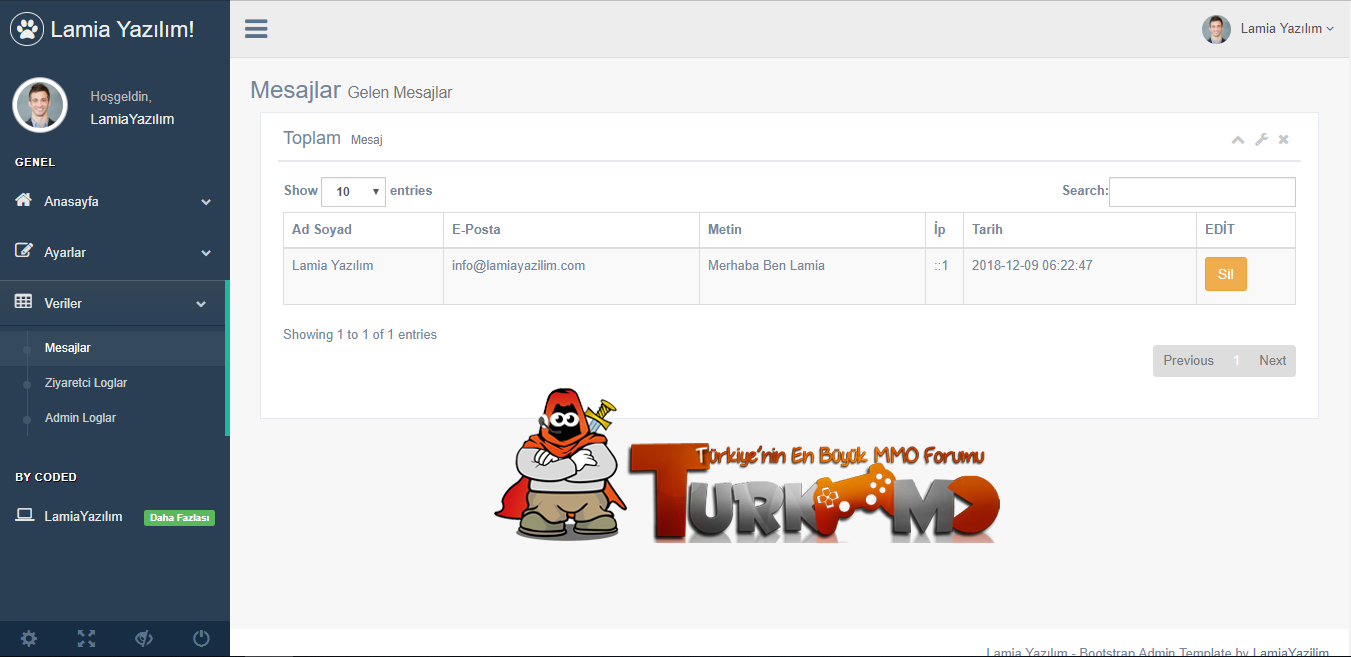
Task: Open the Veriler sidebar menu
Action: 113,303
